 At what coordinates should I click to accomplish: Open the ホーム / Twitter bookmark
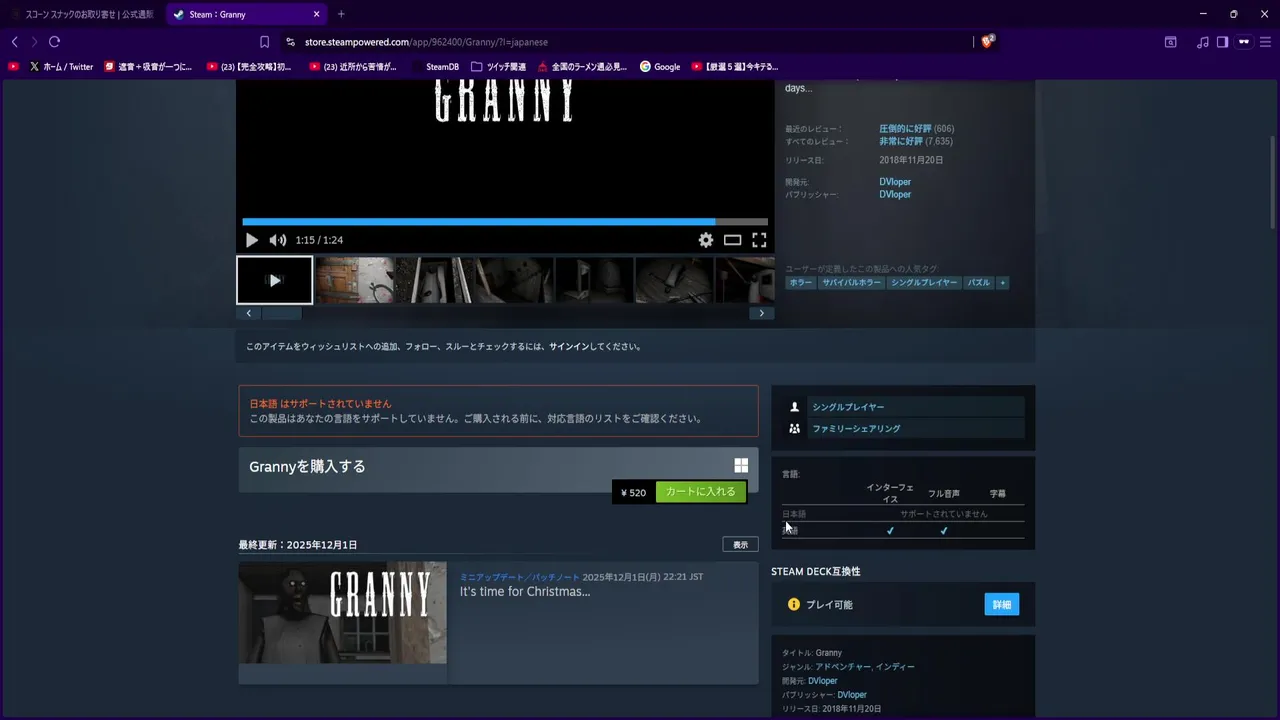(x=61, y=67)
